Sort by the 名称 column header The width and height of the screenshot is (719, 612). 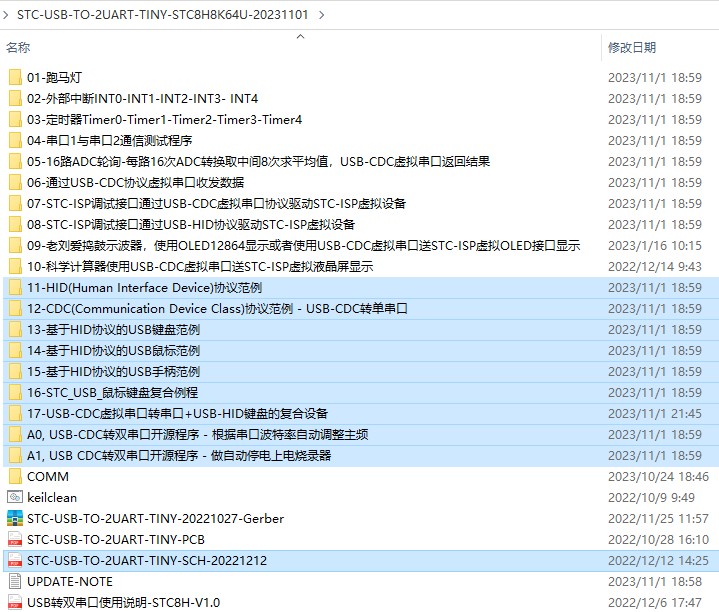point(18,47)
